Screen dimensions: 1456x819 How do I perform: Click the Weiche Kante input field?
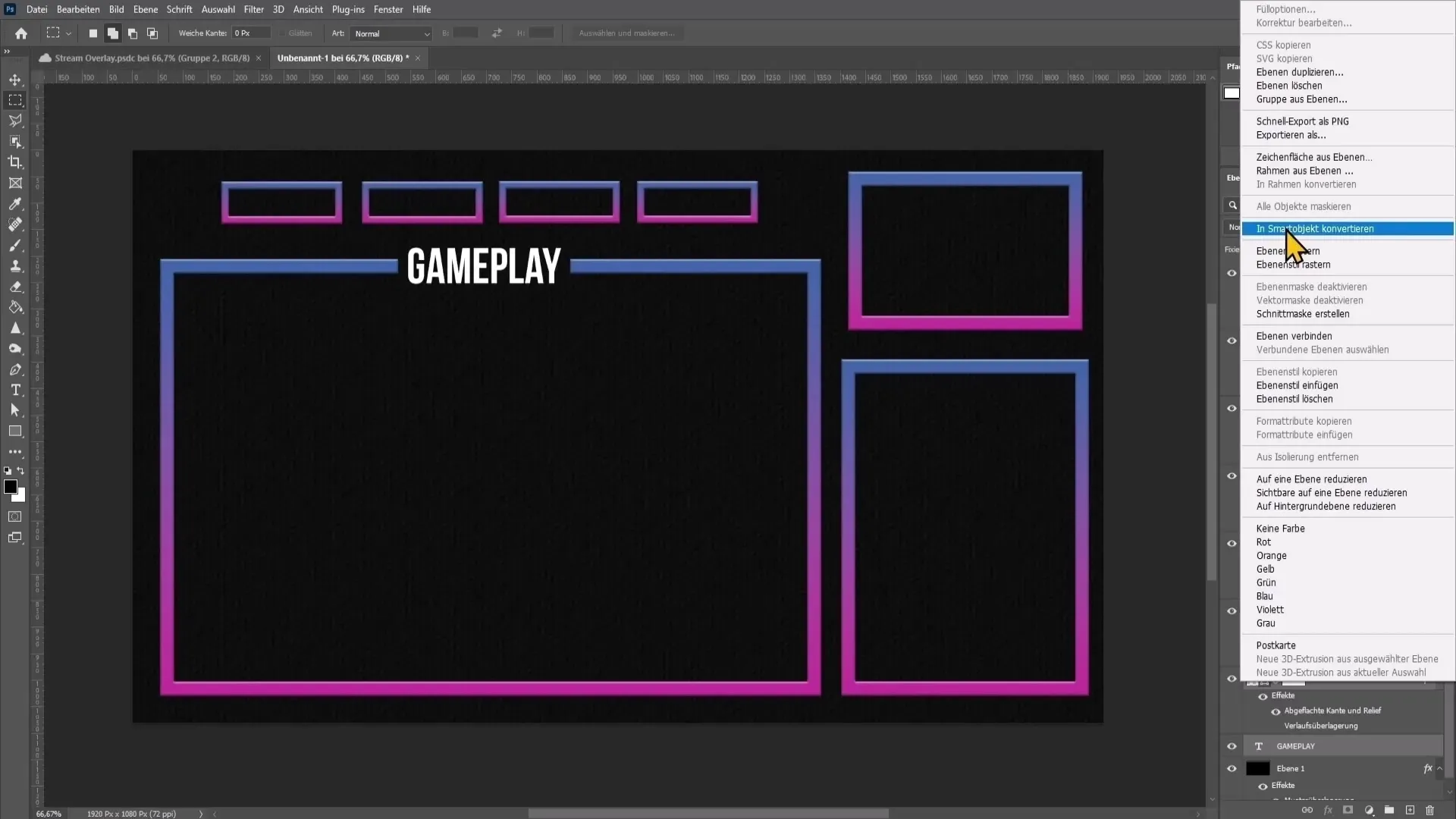251,33
